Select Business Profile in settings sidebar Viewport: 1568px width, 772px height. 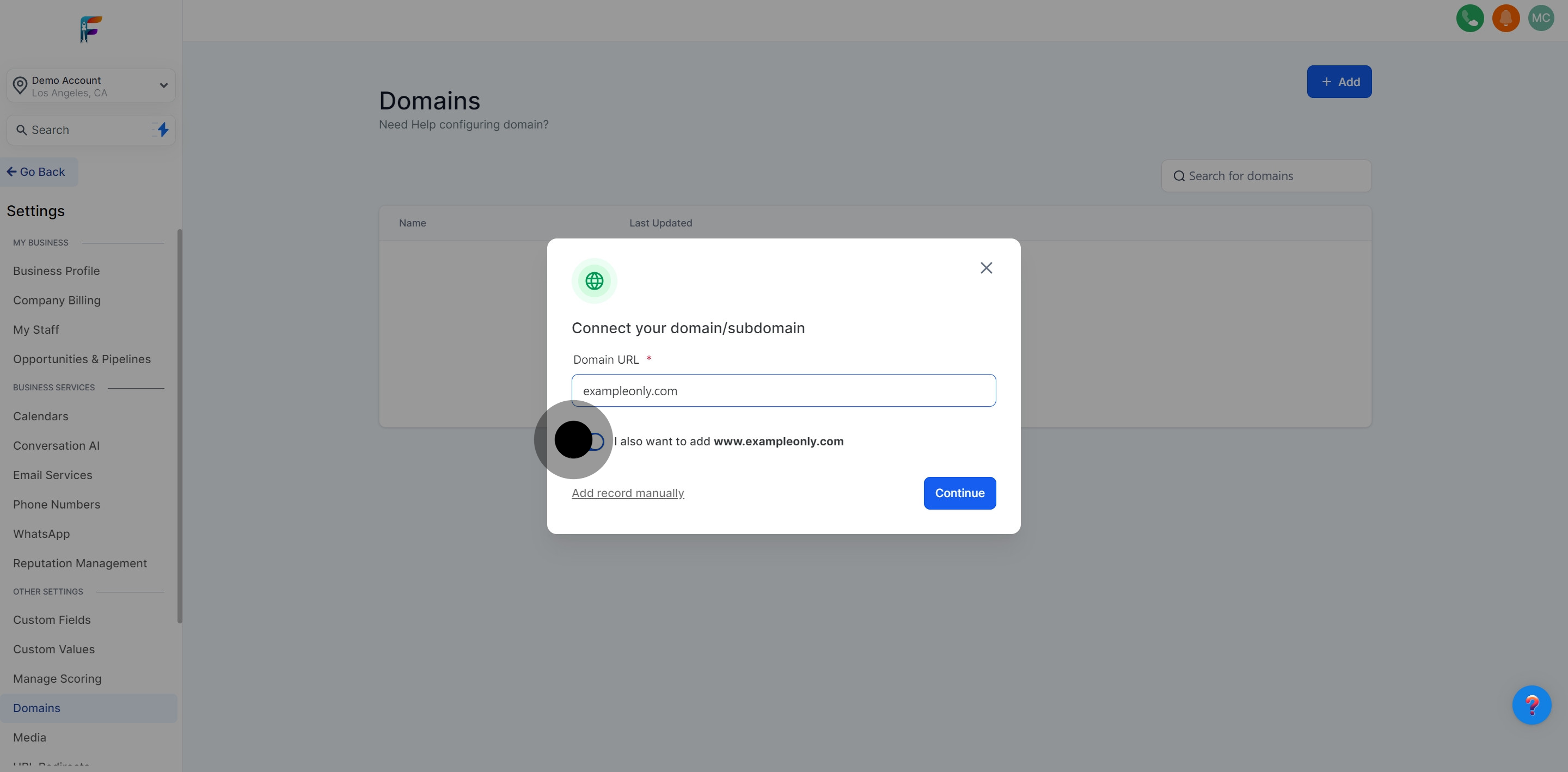tap(57, 271)
